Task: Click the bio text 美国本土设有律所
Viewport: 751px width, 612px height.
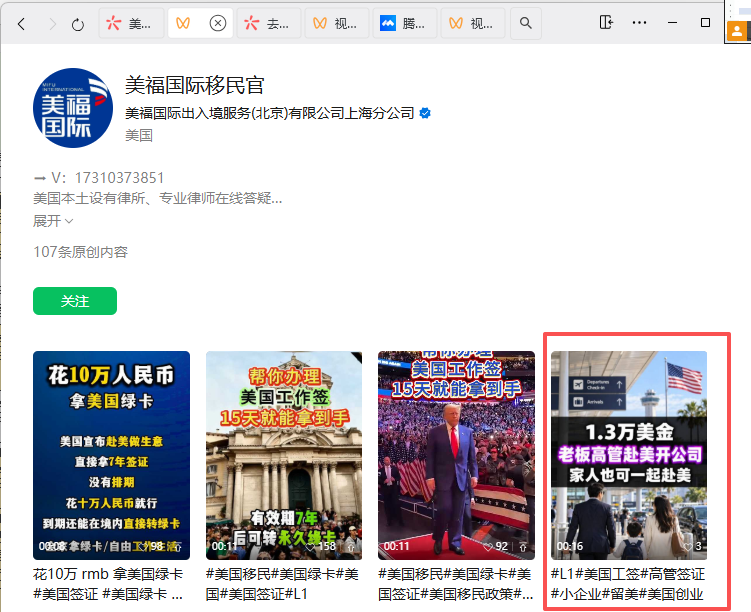Action: [x=158, y=198]
